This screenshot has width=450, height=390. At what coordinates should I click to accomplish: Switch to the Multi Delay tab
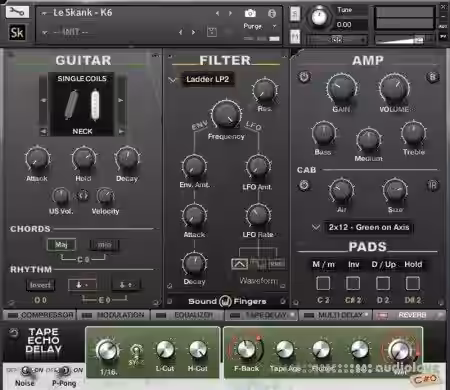pos(336,315)
